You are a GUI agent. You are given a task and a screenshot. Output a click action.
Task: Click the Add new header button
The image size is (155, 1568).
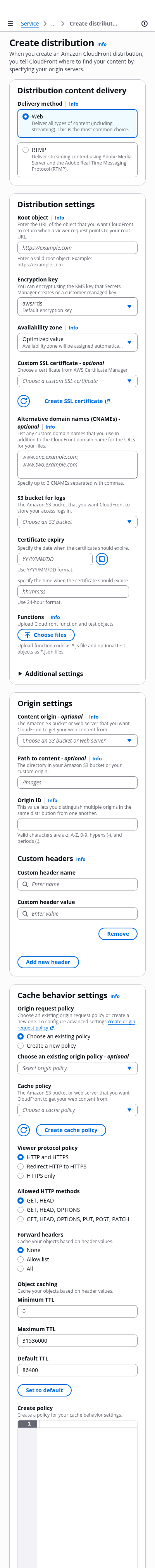(48, 962)
